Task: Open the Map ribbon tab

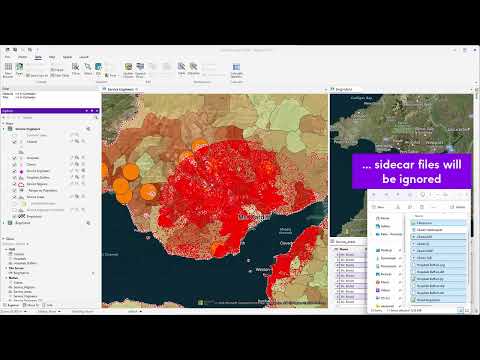Action: pyautogui.click(x=52, y=57)
